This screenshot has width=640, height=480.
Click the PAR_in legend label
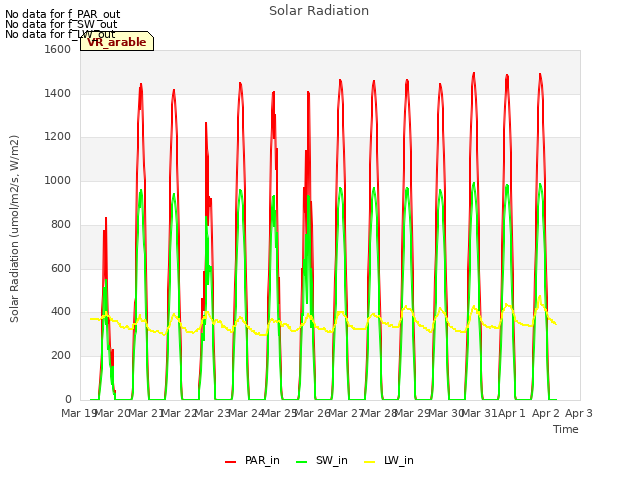(x=262, y=460)
